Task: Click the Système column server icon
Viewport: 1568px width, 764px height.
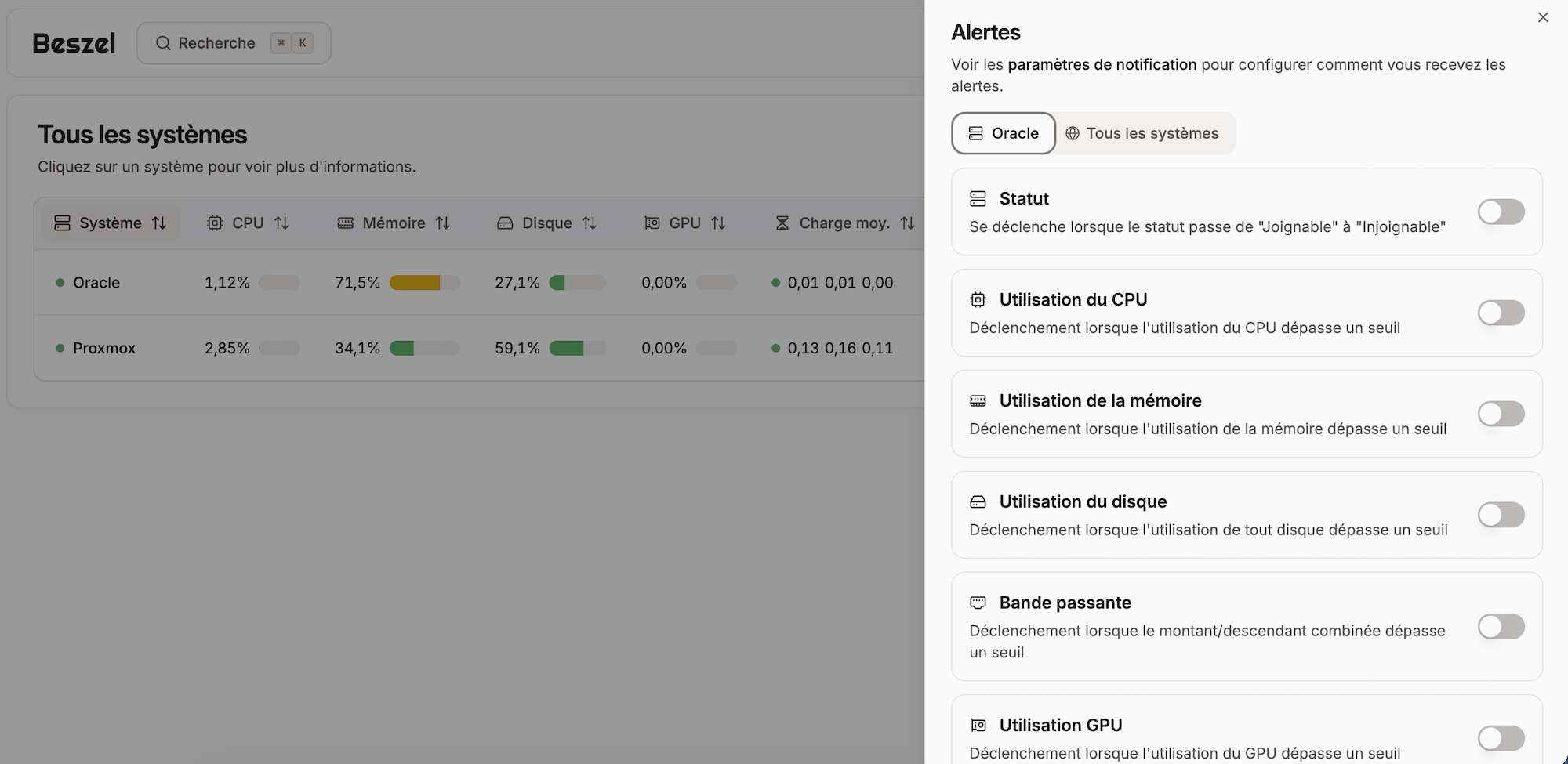Action: 62,223
